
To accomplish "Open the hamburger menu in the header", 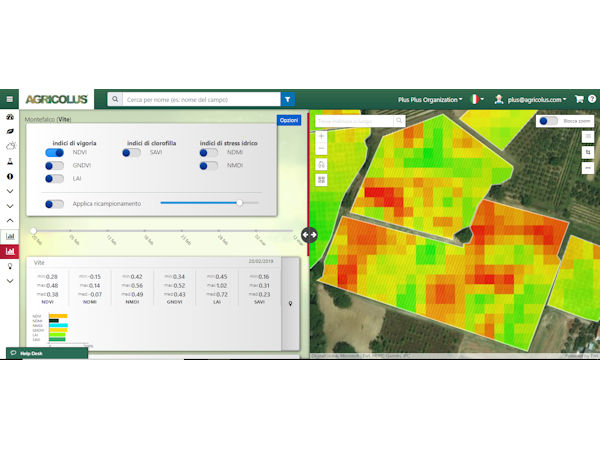I will tap(10, 99).
